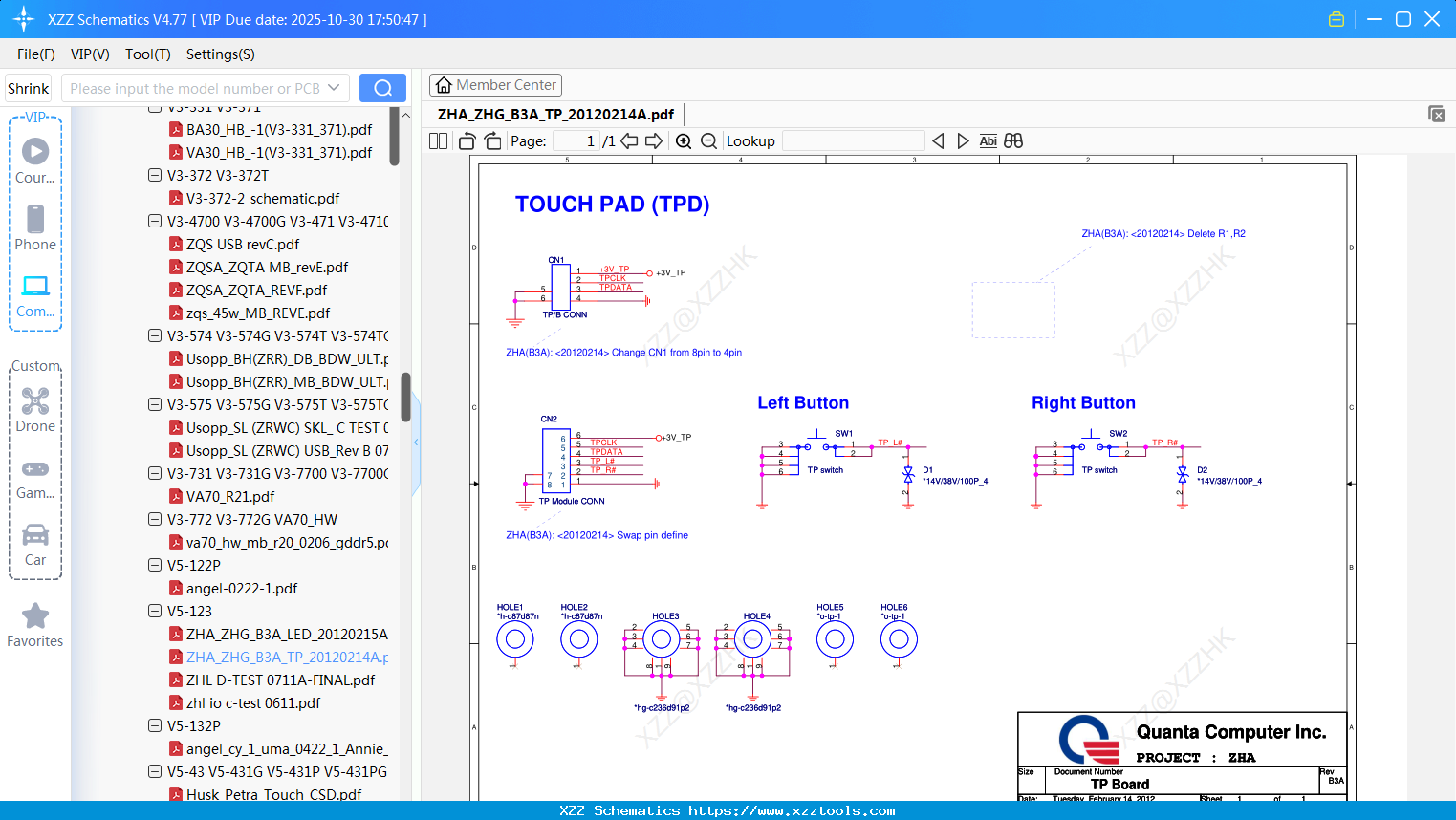Rotate page counterclockwise
This screenshot has width=1456, height=820.
coord(467,140)
